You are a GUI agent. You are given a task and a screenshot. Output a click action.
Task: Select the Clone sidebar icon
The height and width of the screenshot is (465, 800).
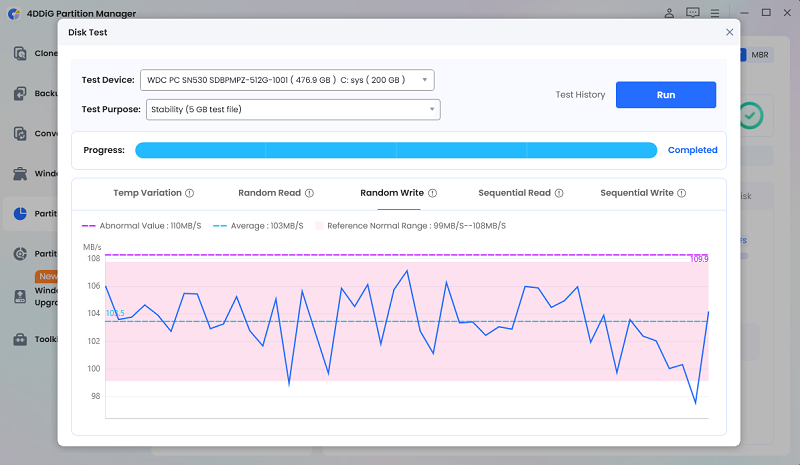coord(20,53)
